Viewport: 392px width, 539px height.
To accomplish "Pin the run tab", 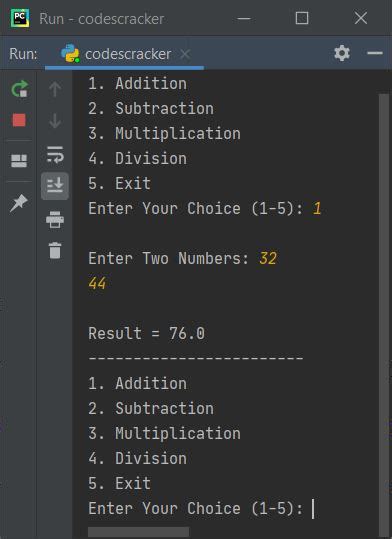I will 19,203.
